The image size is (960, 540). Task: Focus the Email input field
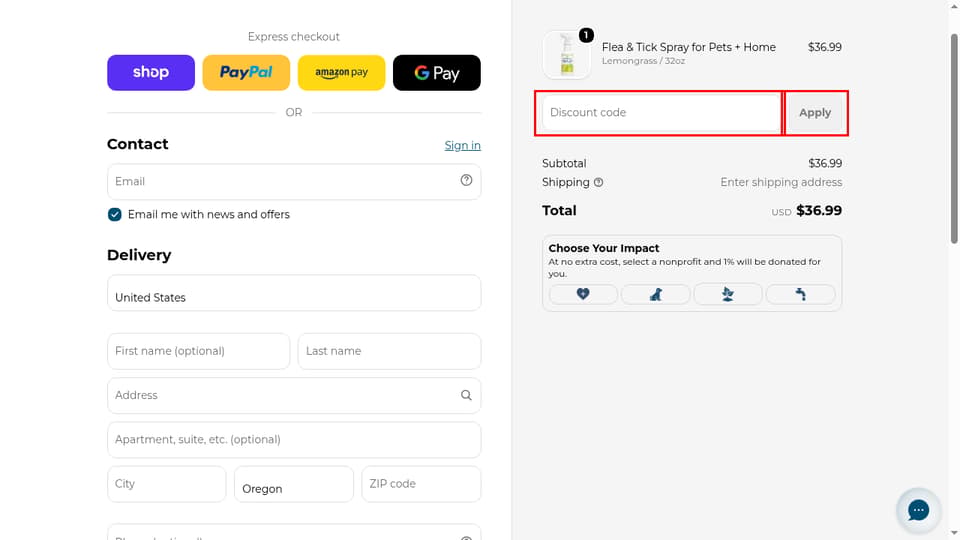coord(294,181)
